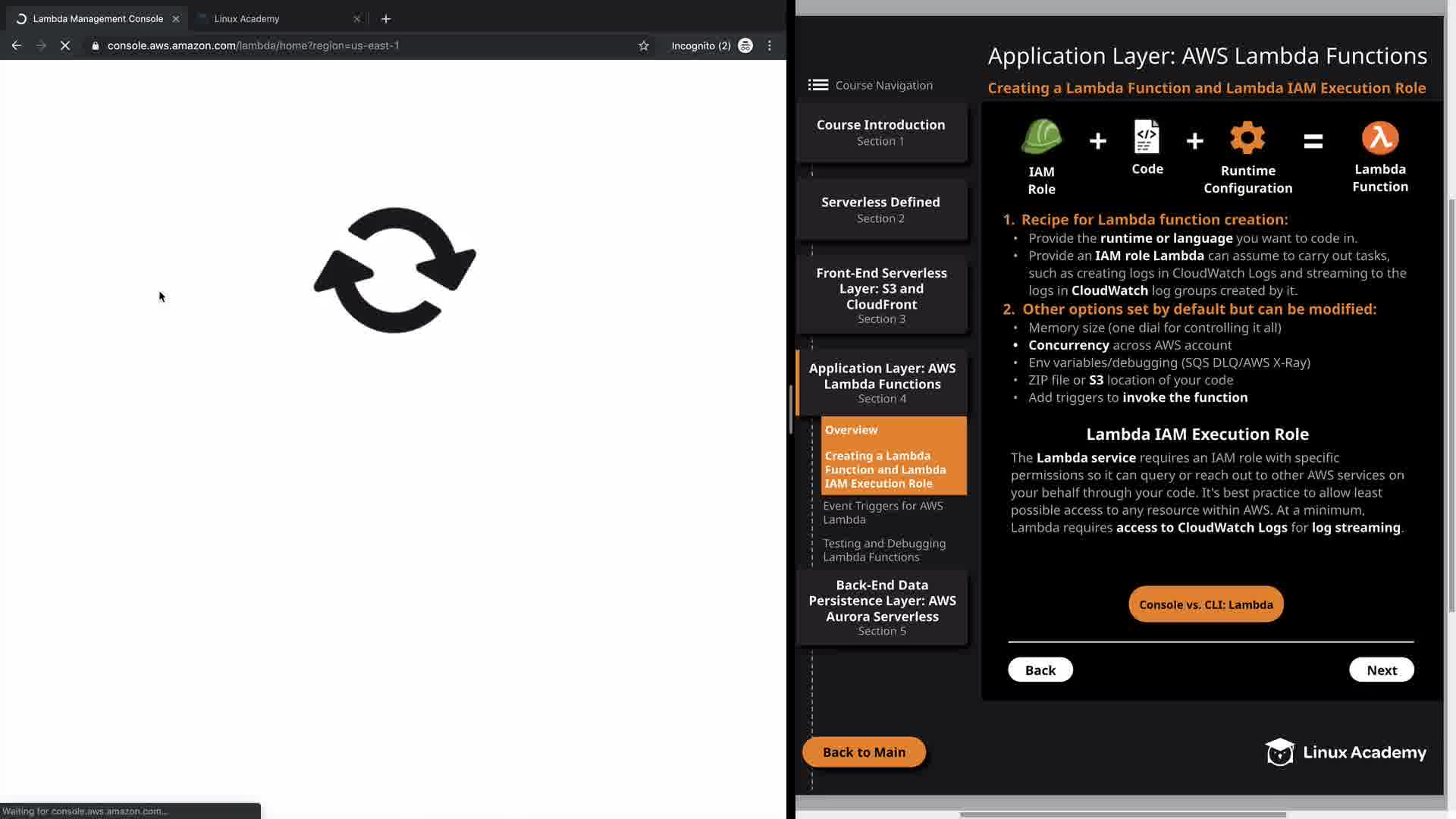
Task: Open Chrome three-dot menu
Action: click(770, 45)
